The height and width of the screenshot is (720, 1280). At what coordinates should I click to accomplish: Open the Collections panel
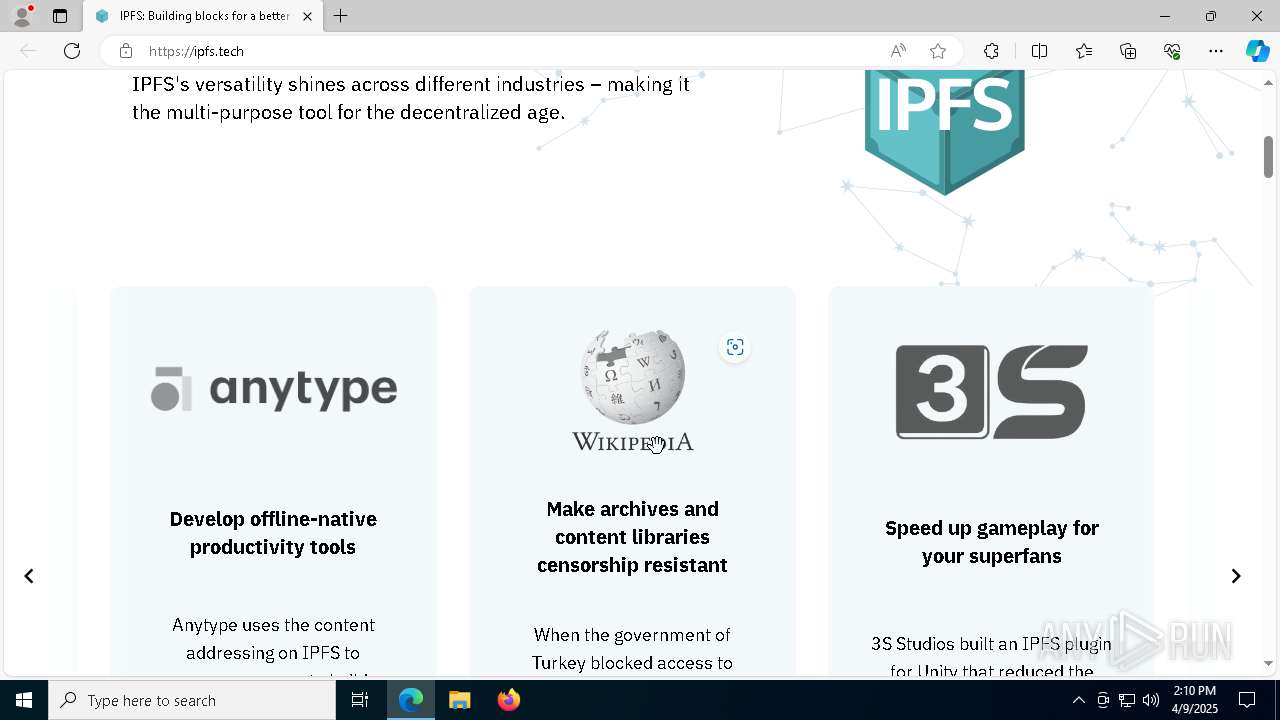[1128, 51]
